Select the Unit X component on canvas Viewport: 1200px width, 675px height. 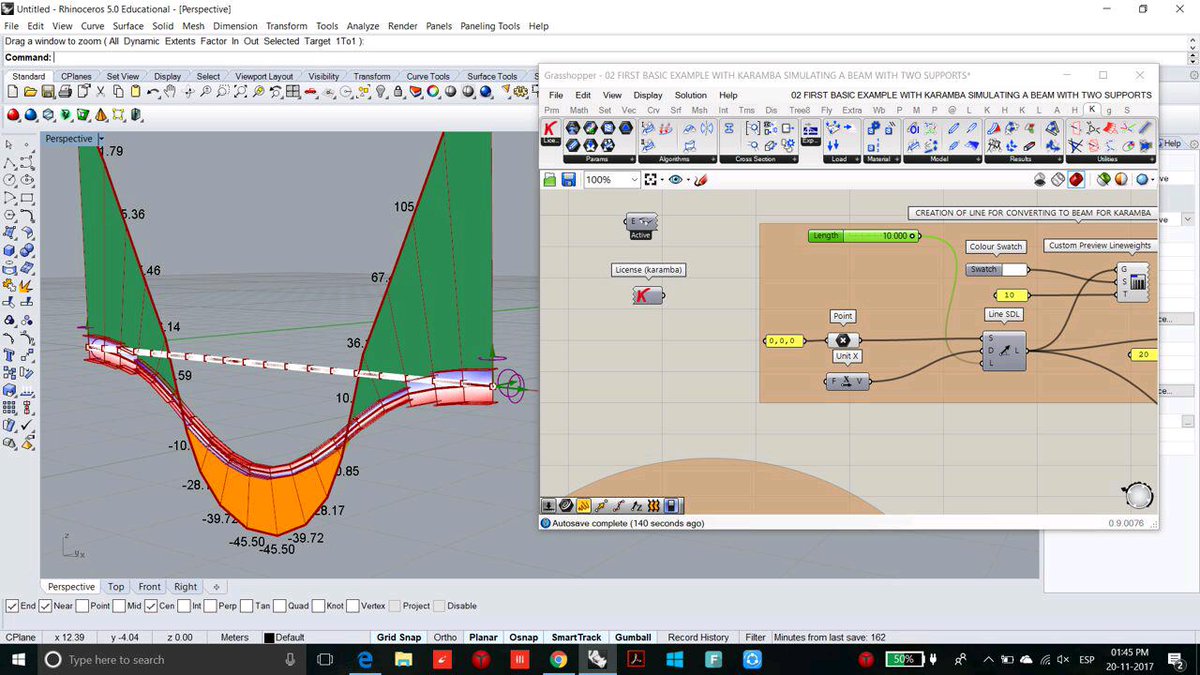(847, 381)
